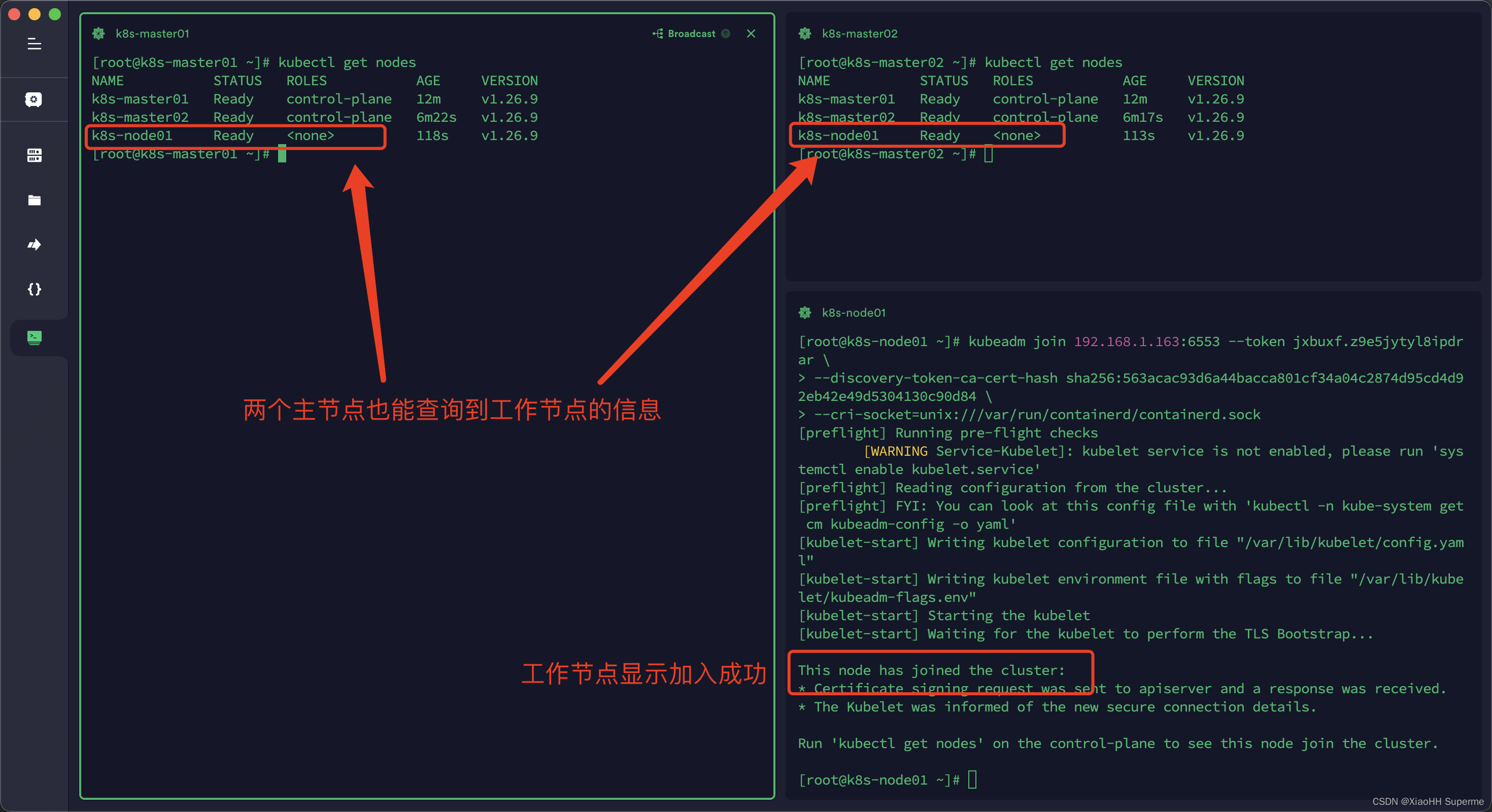Click the VERSION column header in k8s-master01

click(x=509, y=81)
